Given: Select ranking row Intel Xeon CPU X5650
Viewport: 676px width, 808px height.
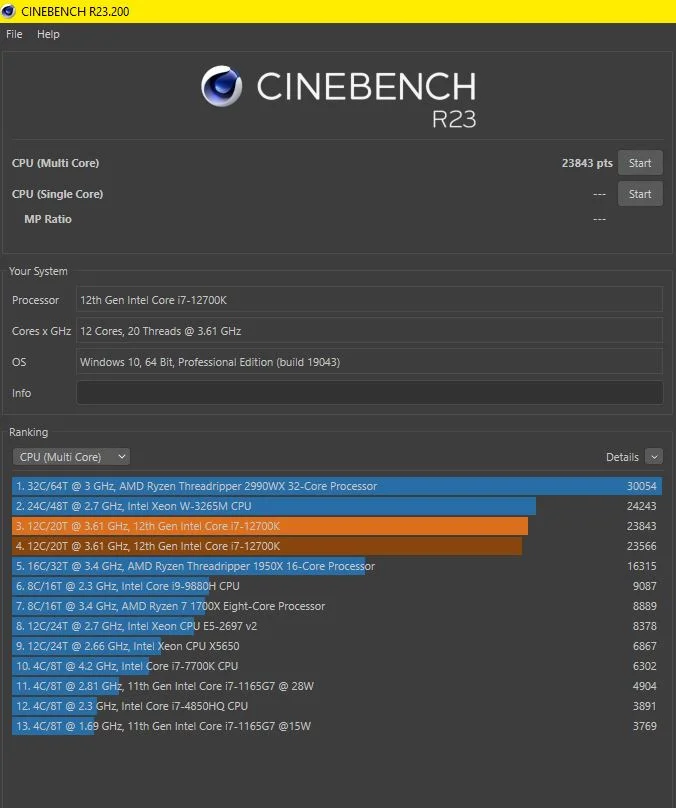Looking at the screenshot, I should [x=337, y=646].
